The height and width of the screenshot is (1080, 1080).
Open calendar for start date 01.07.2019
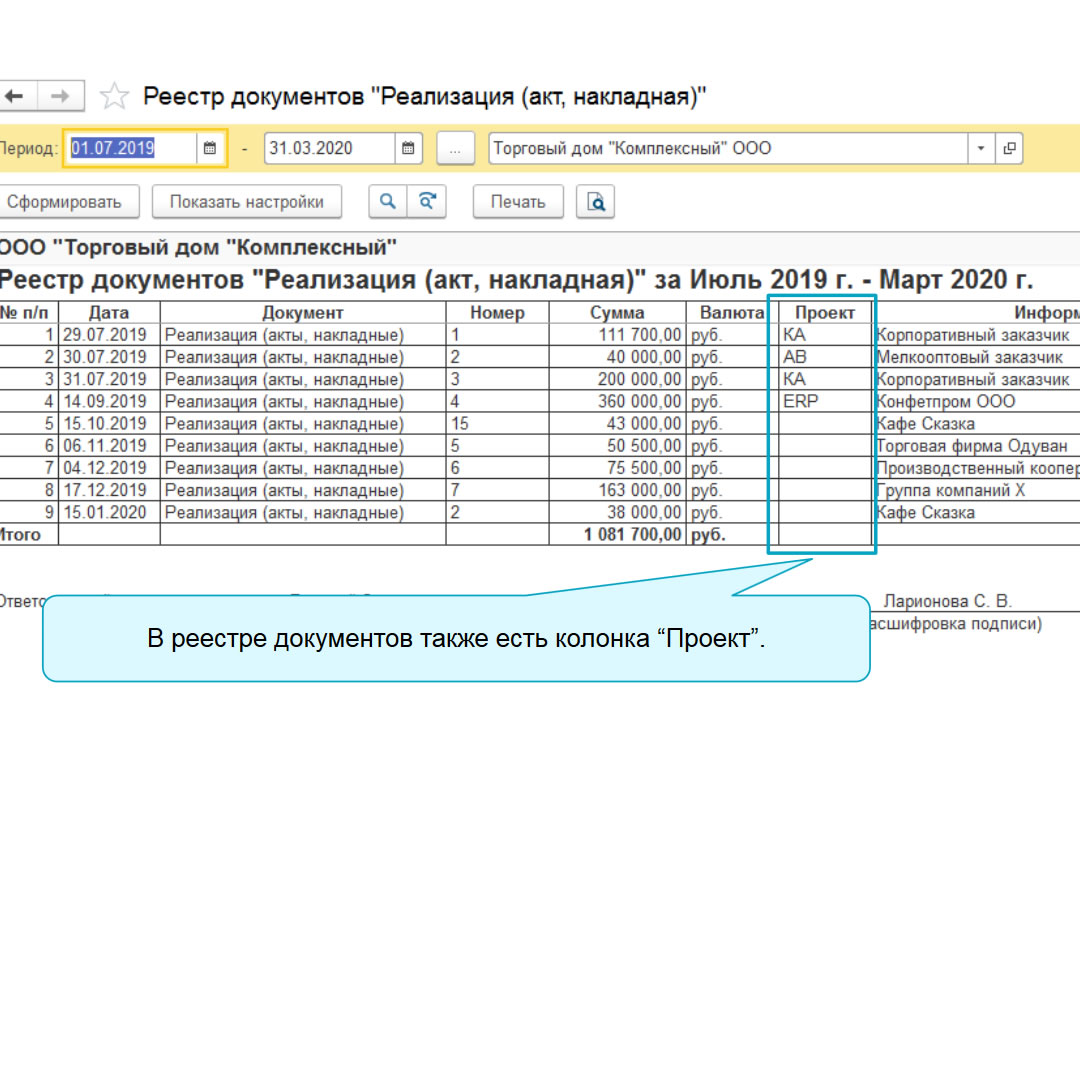click(x=209, y=148)
